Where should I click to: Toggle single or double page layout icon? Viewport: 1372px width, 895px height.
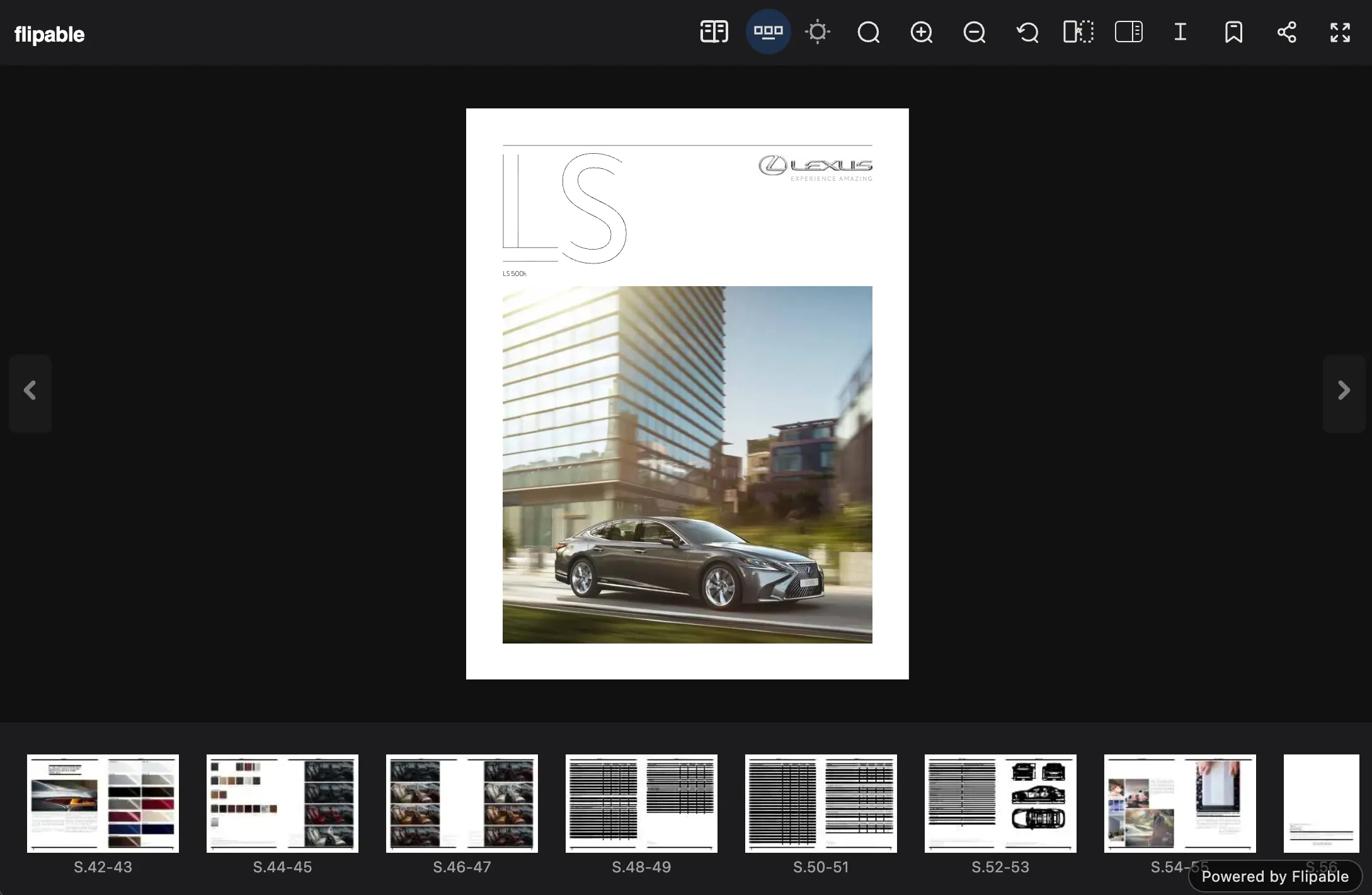1078,32
